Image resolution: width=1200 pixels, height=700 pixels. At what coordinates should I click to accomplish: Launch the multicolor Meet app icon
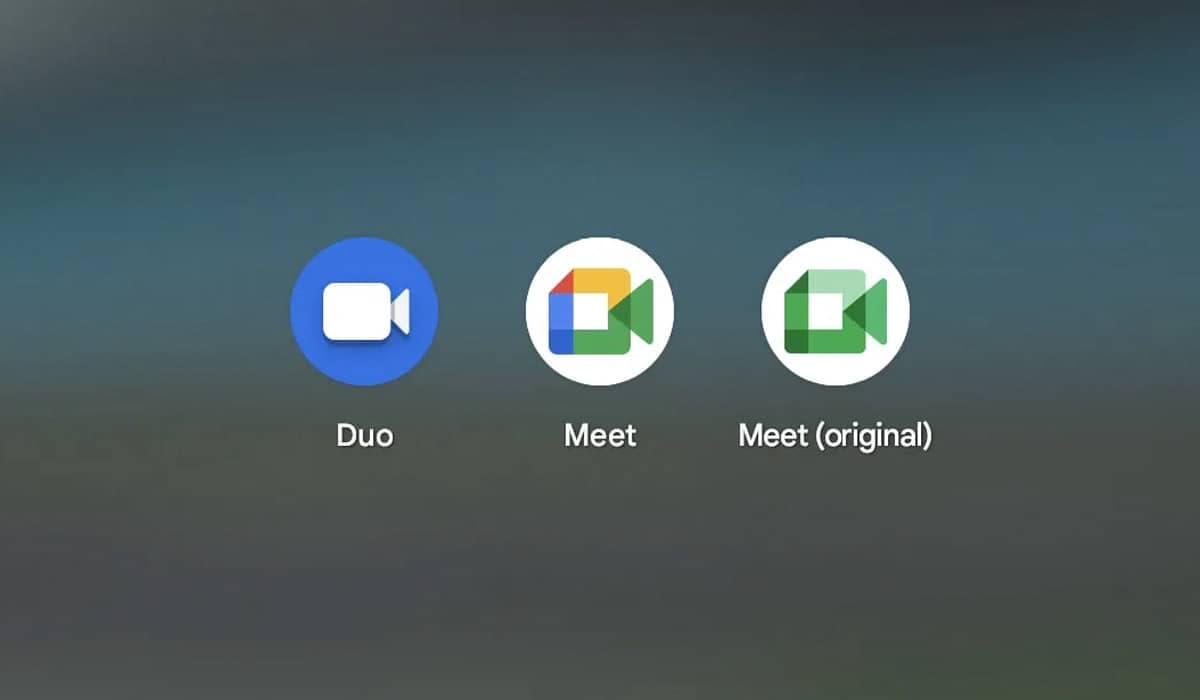[x=600, y=311]
